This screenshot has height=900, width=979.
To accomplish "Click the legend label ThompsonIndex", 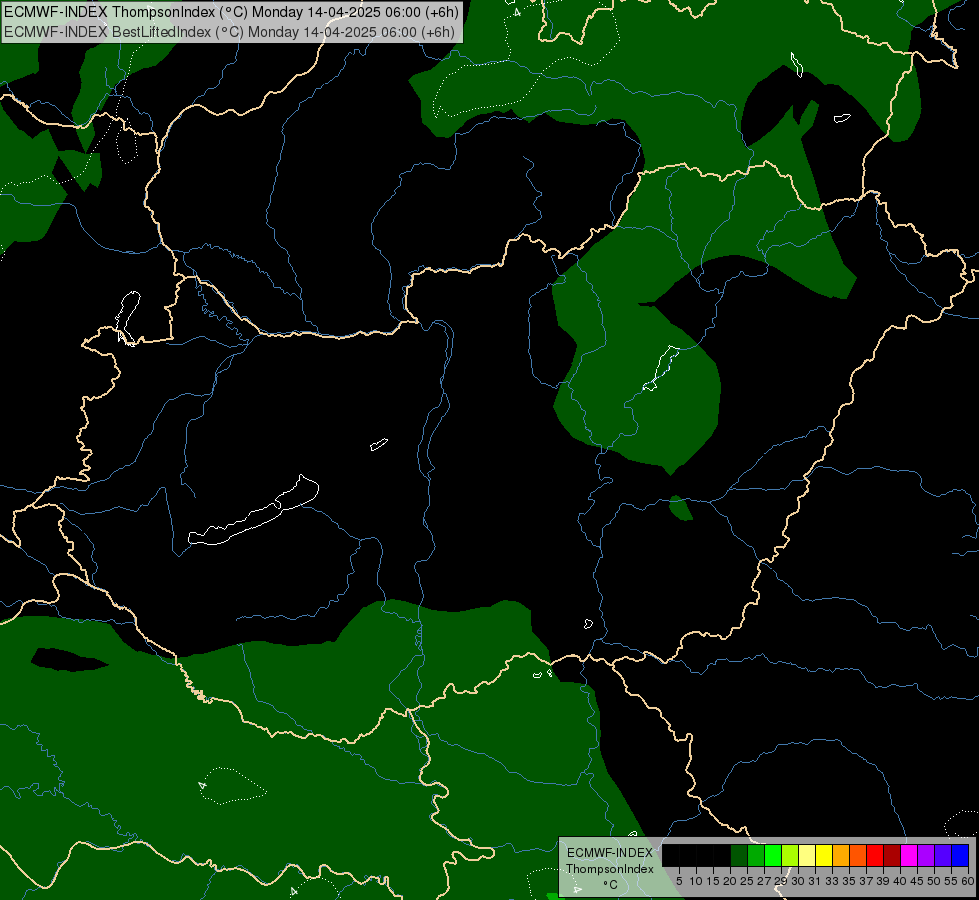I will pyautogui.click(x=609, y=869).
